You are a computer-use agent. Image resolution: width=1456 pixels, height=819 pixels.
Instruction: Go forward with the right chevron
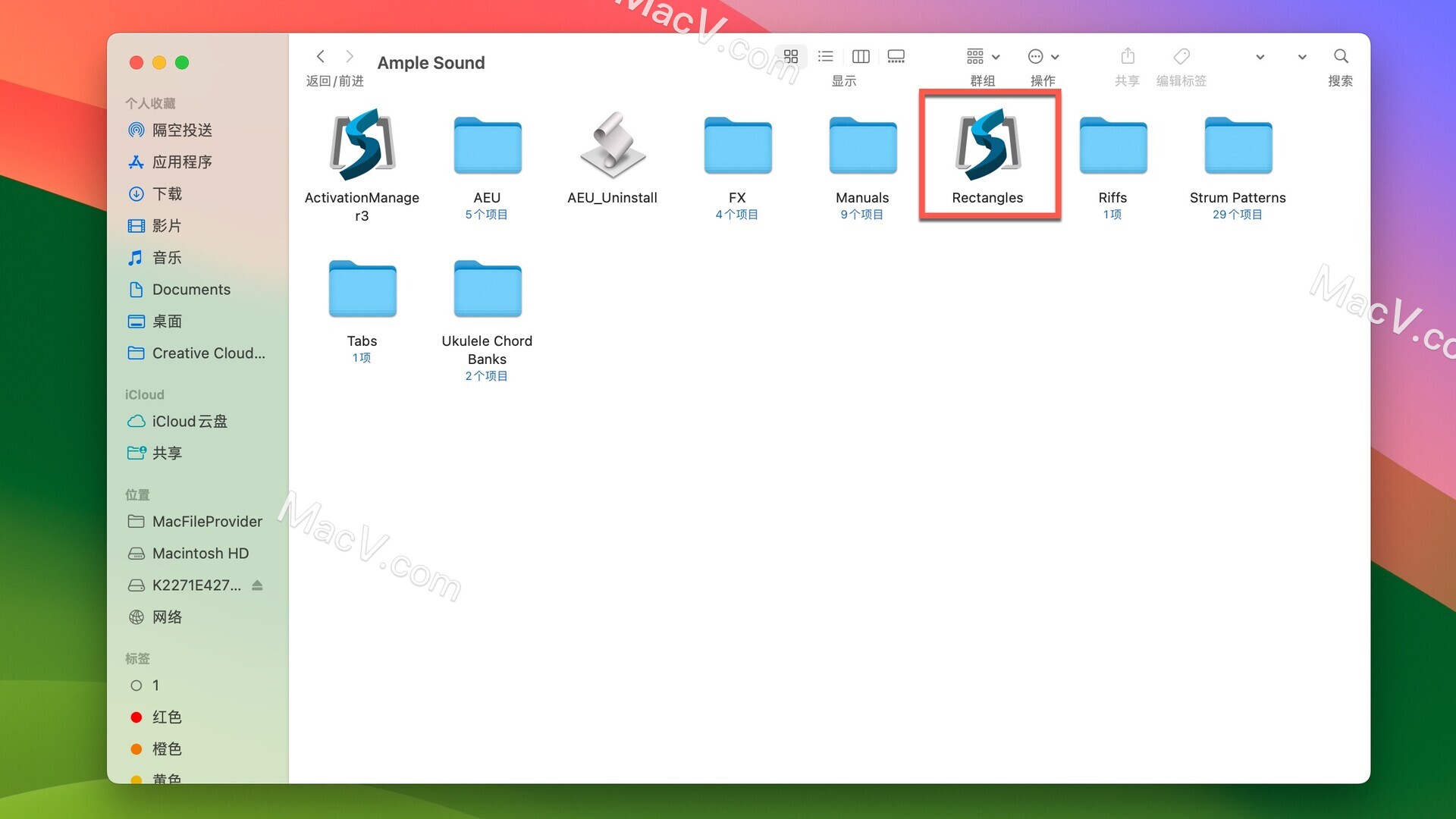tap(350, 56)
